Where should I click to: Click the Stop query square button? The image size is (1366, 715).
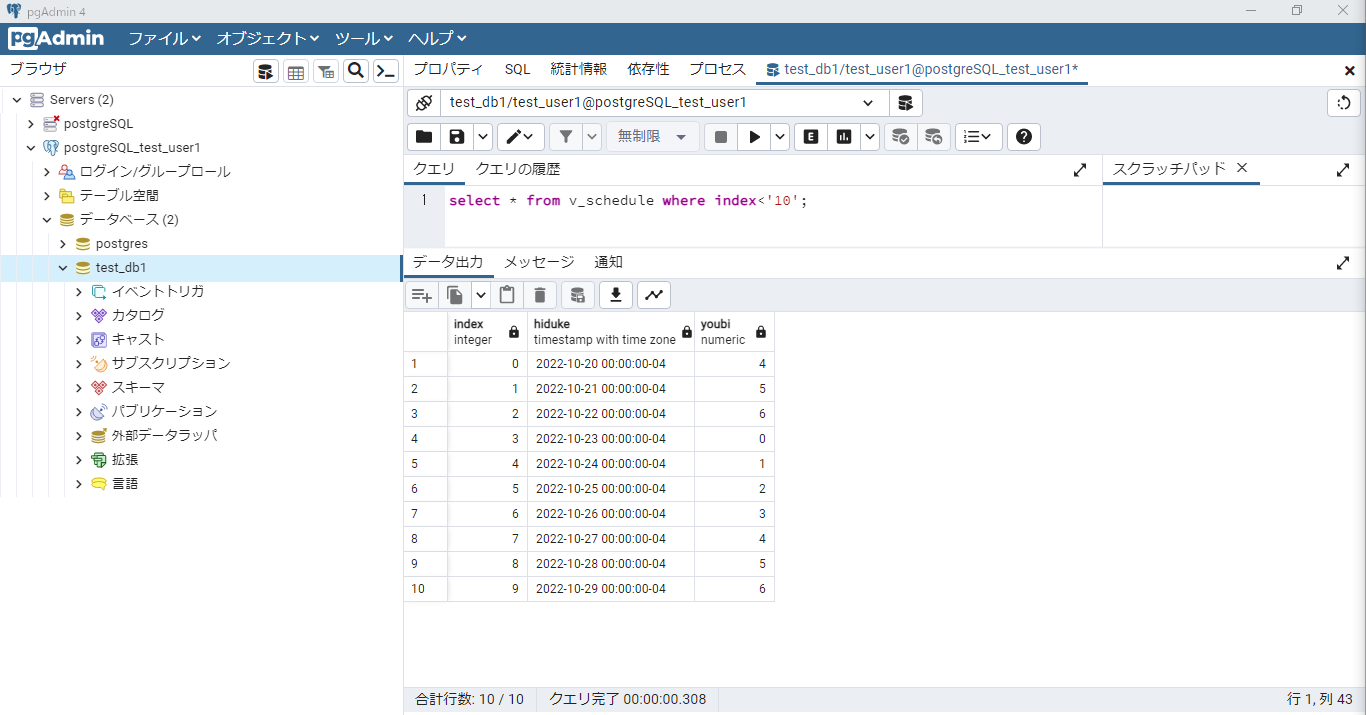721,137
